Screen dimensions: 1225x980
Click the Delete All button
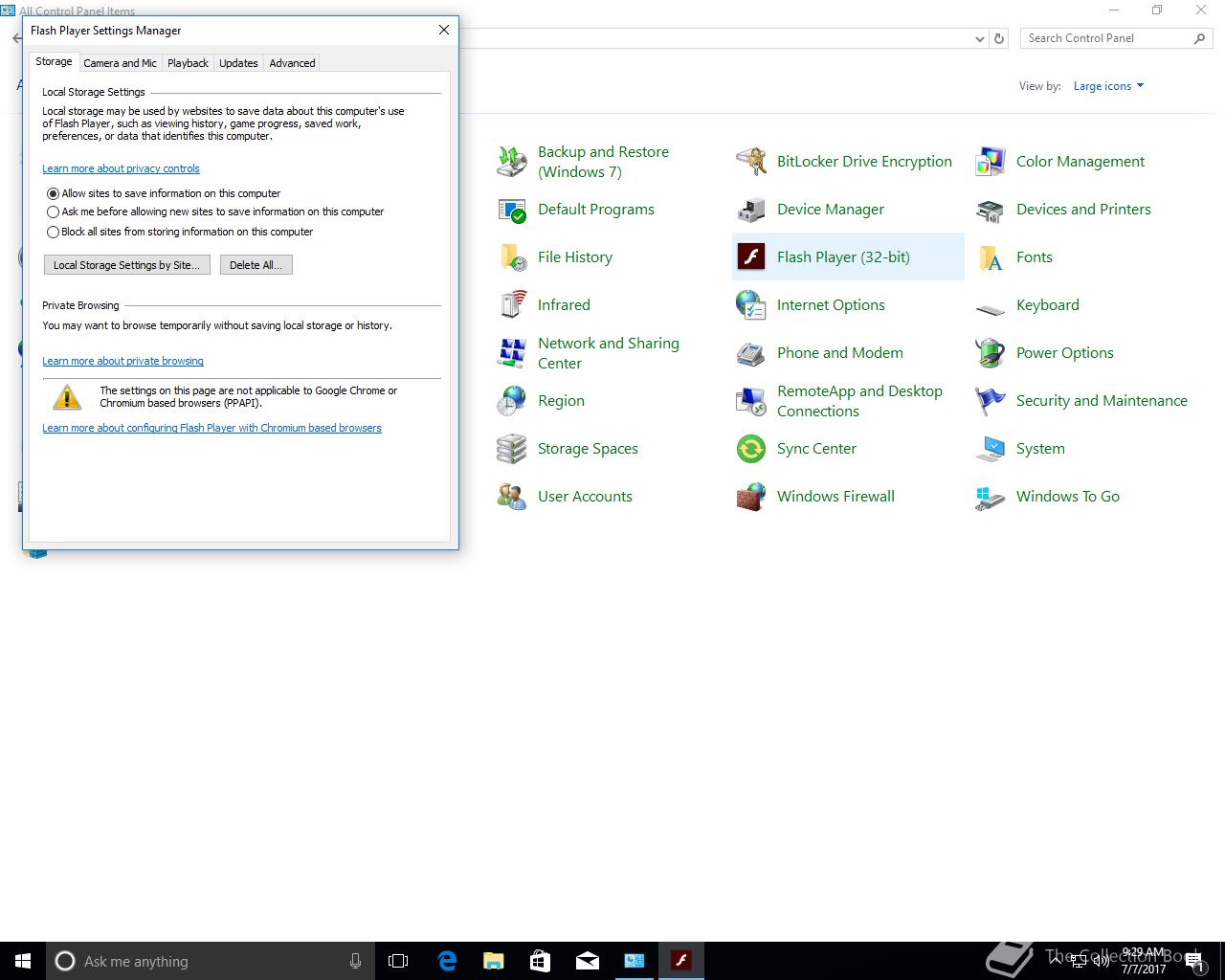256,265
